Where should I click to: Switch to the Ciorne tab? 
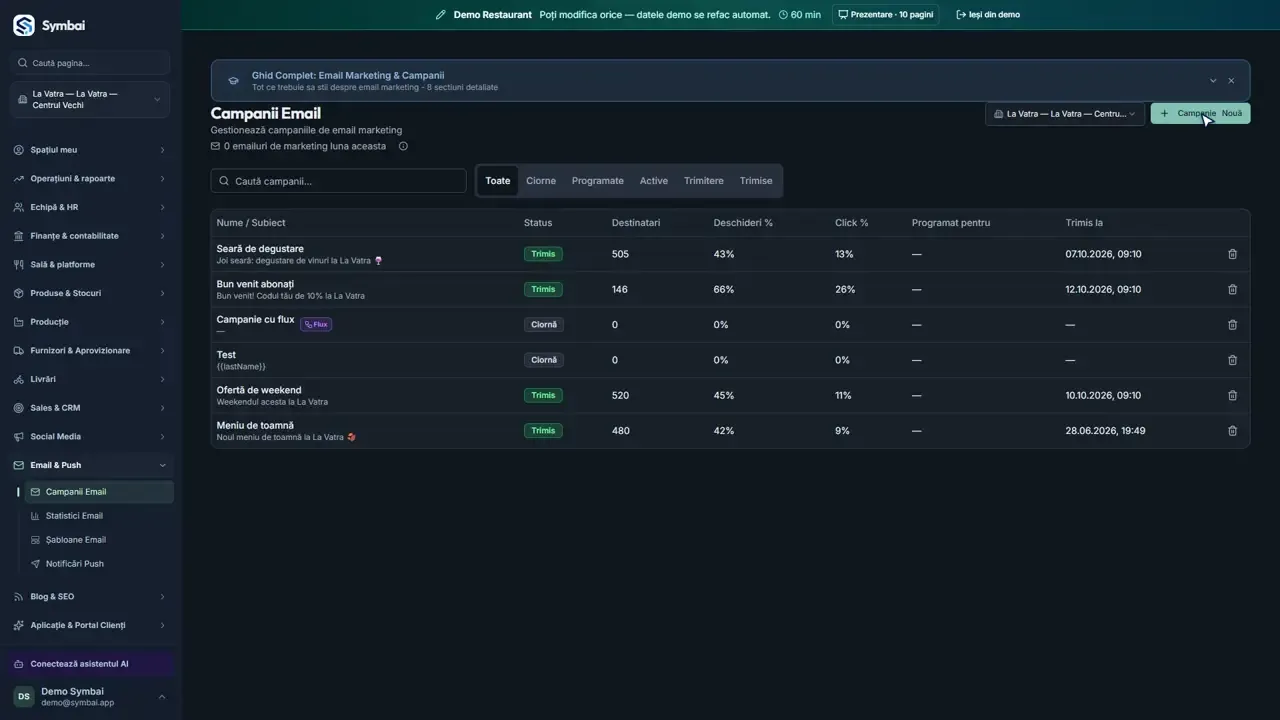pyautogui.click(x=541, y=181)
